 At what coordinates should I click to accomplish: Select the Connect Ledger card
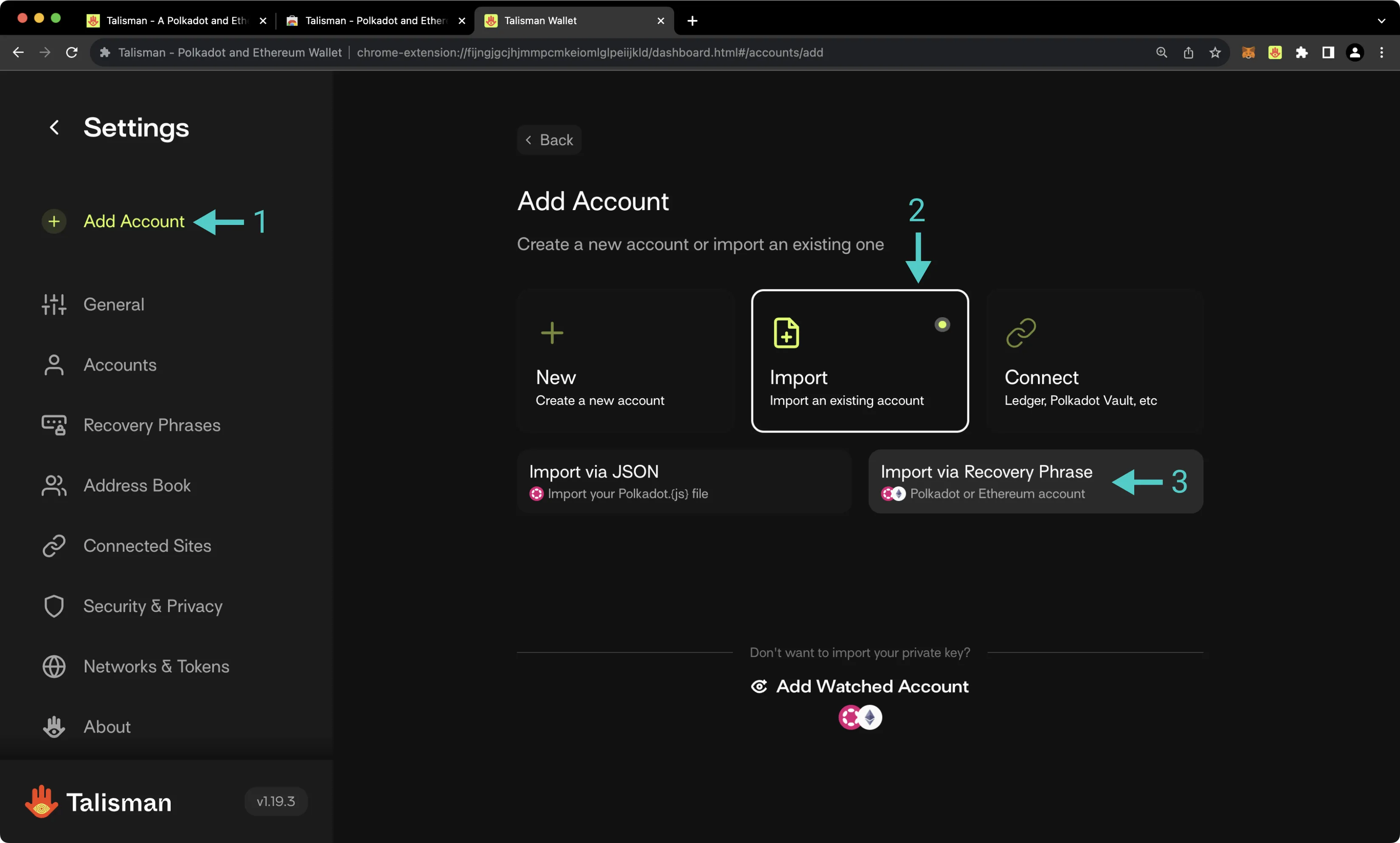[1094, 361]
